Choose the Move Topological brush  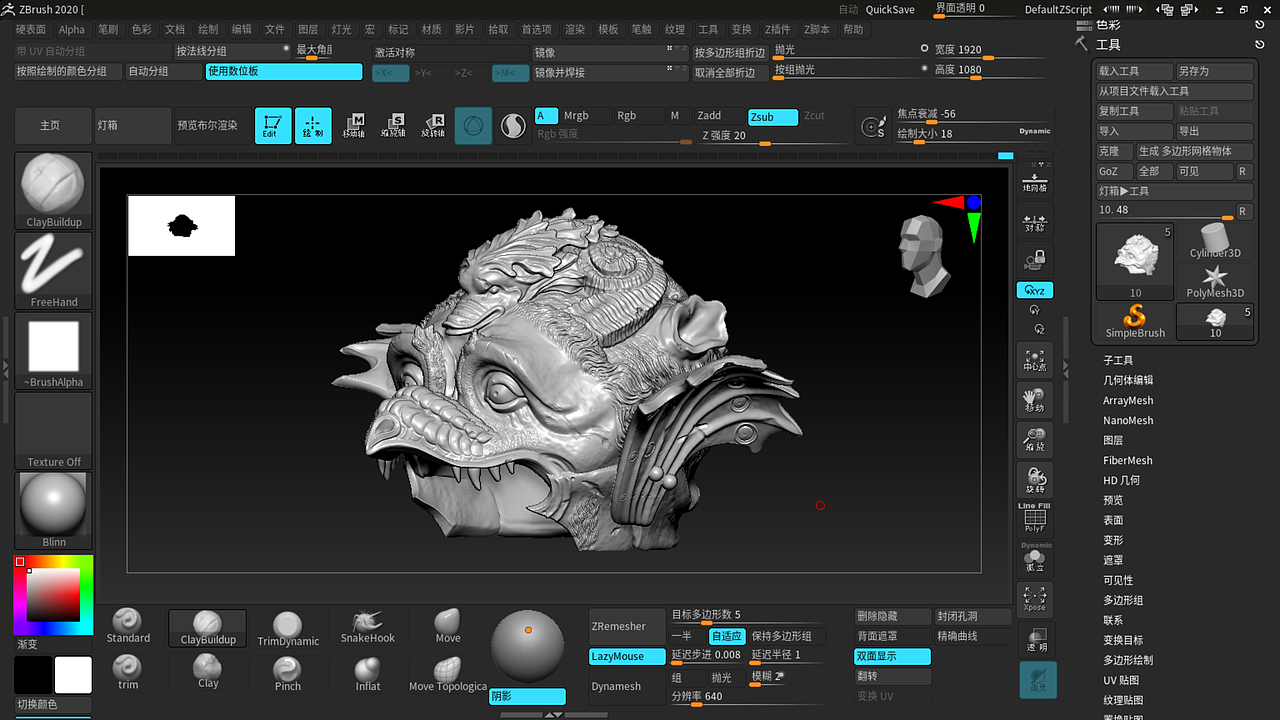(x=448, y=673)
